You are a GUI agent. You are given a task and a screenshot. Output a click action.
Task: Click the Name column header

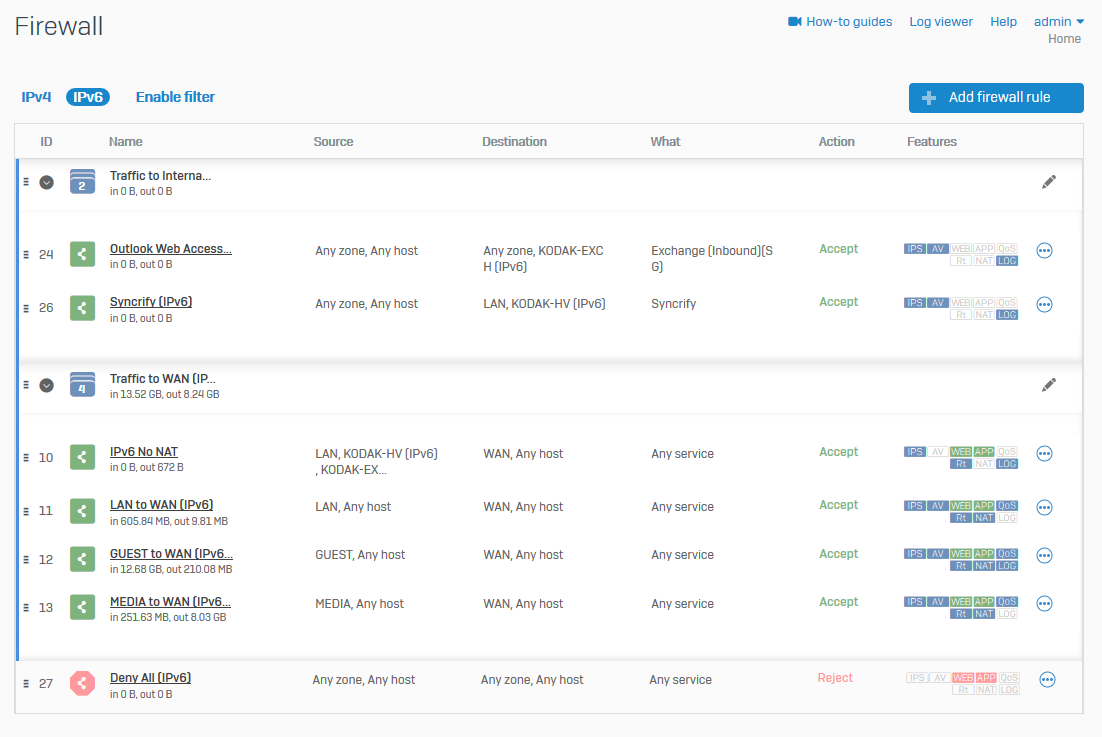coord(126,142)
